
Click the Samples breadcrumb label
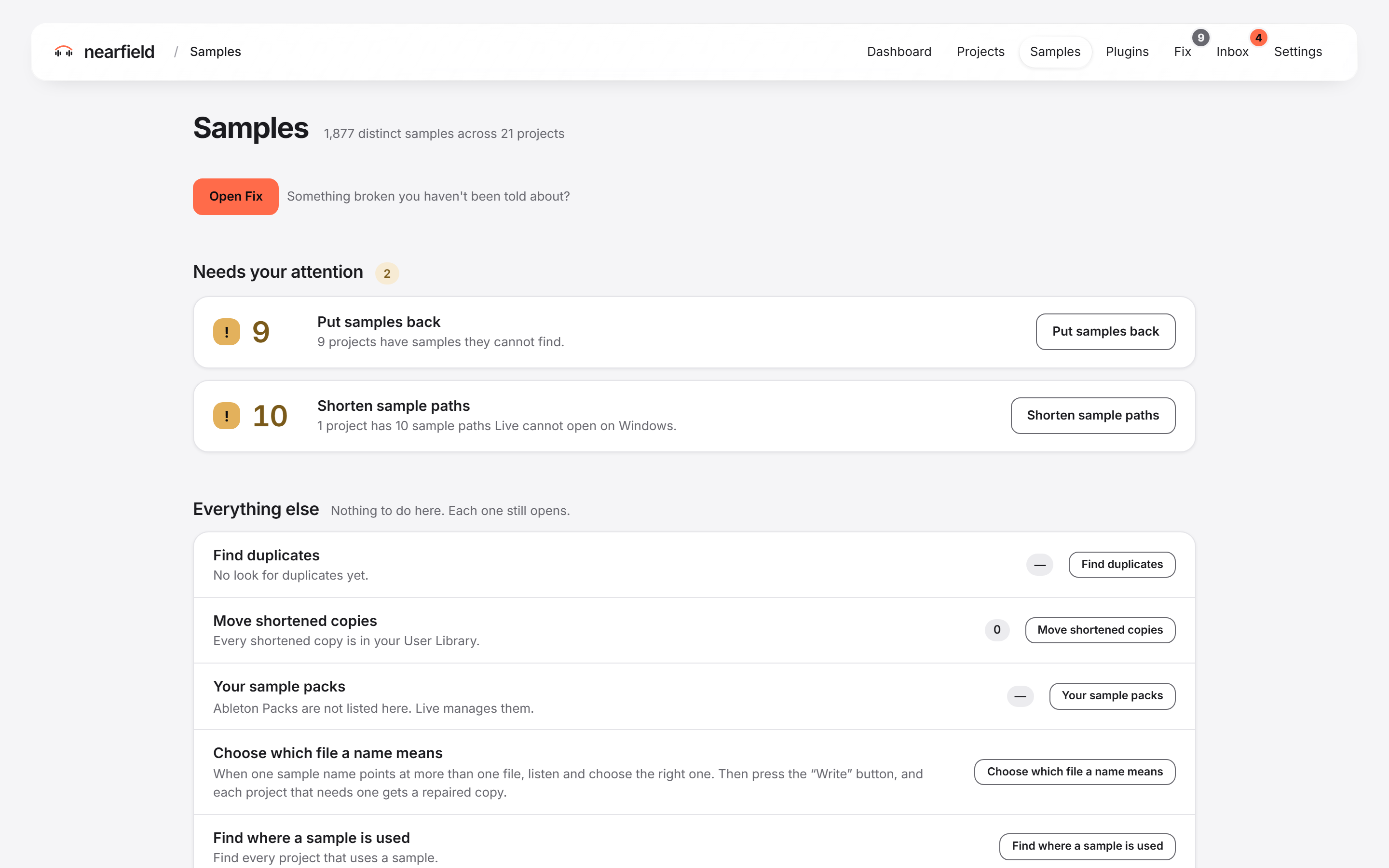pos(215,52)
